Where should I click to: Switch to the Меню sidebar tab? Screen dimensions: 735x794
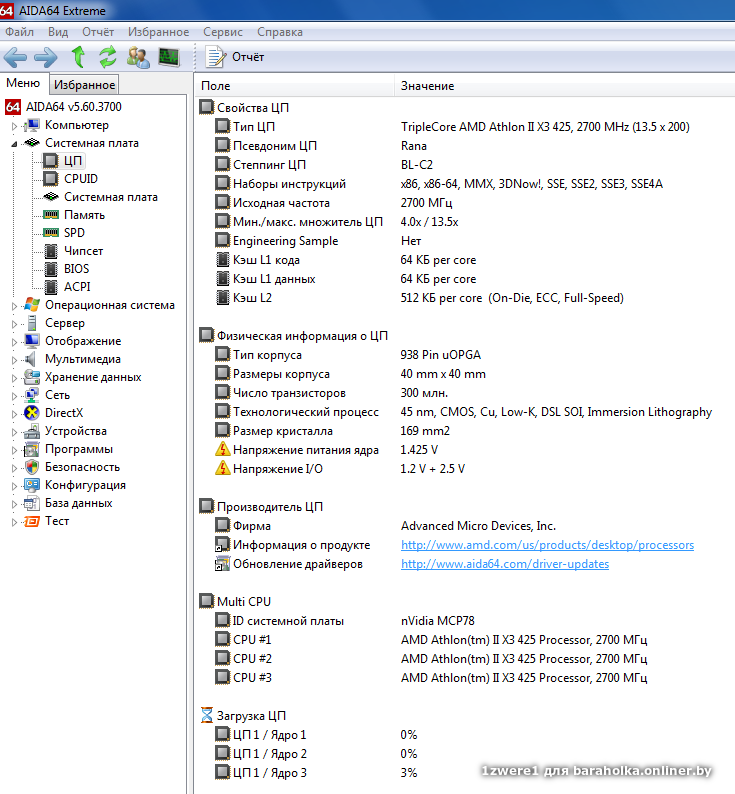pos(23,83)
